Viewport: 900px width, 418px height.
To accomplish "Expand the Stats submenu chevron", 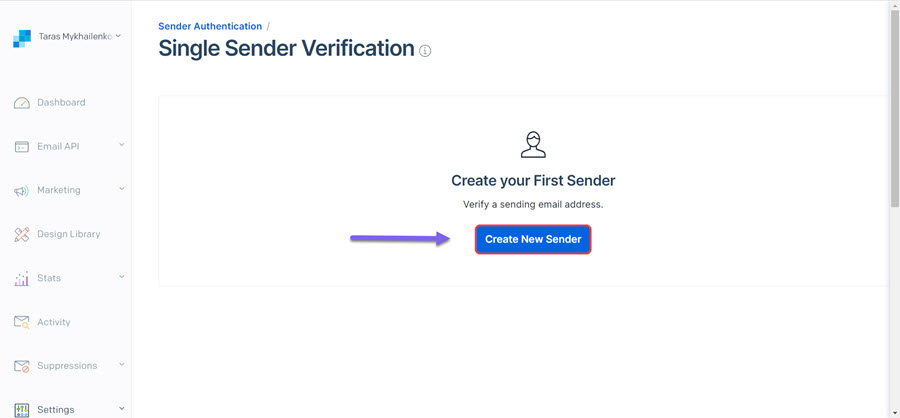I will click(122, 276).
